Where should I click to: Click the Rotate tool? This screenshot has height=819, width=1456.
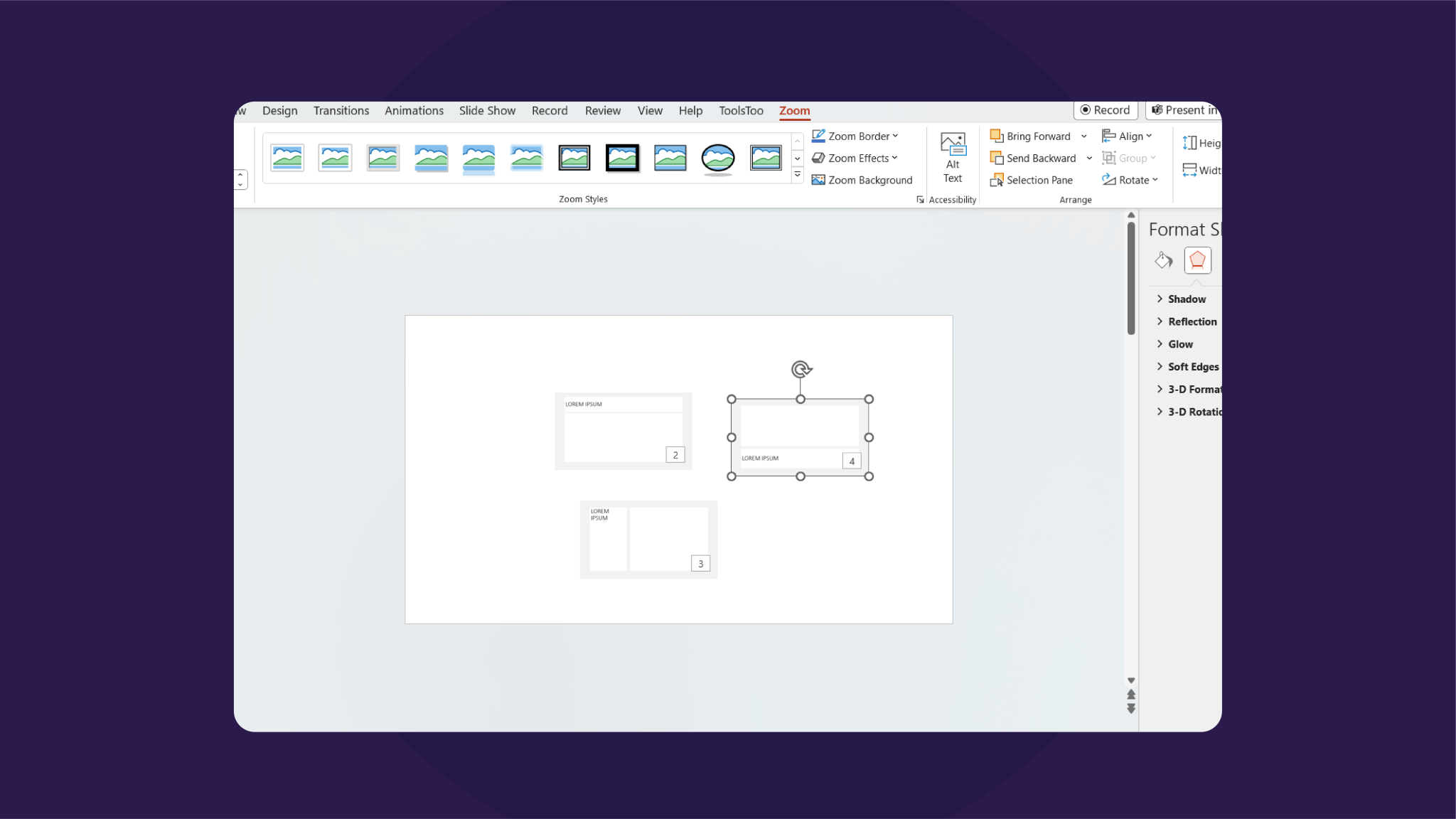(x=1130, y=180)
